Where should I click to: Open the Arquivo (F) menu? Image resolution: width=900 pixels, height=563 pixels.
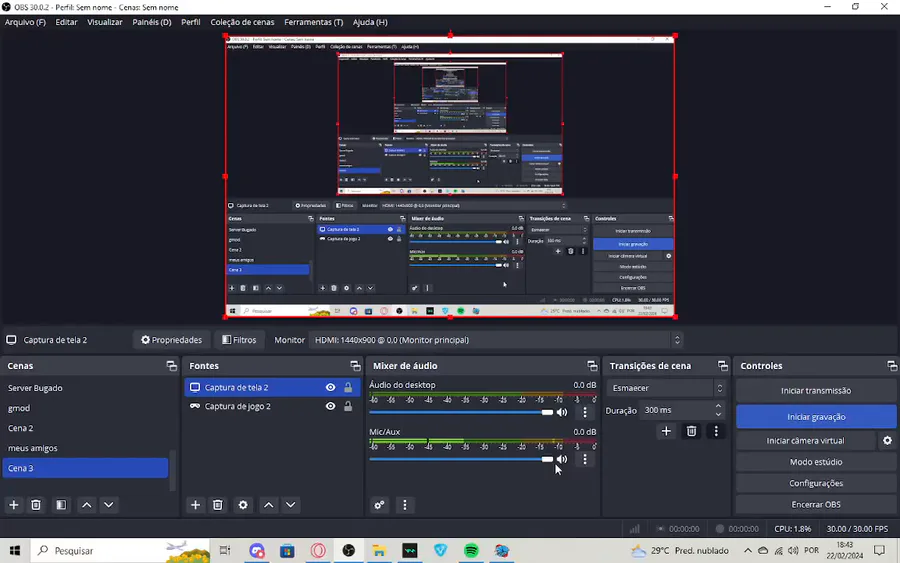point(25,22)
